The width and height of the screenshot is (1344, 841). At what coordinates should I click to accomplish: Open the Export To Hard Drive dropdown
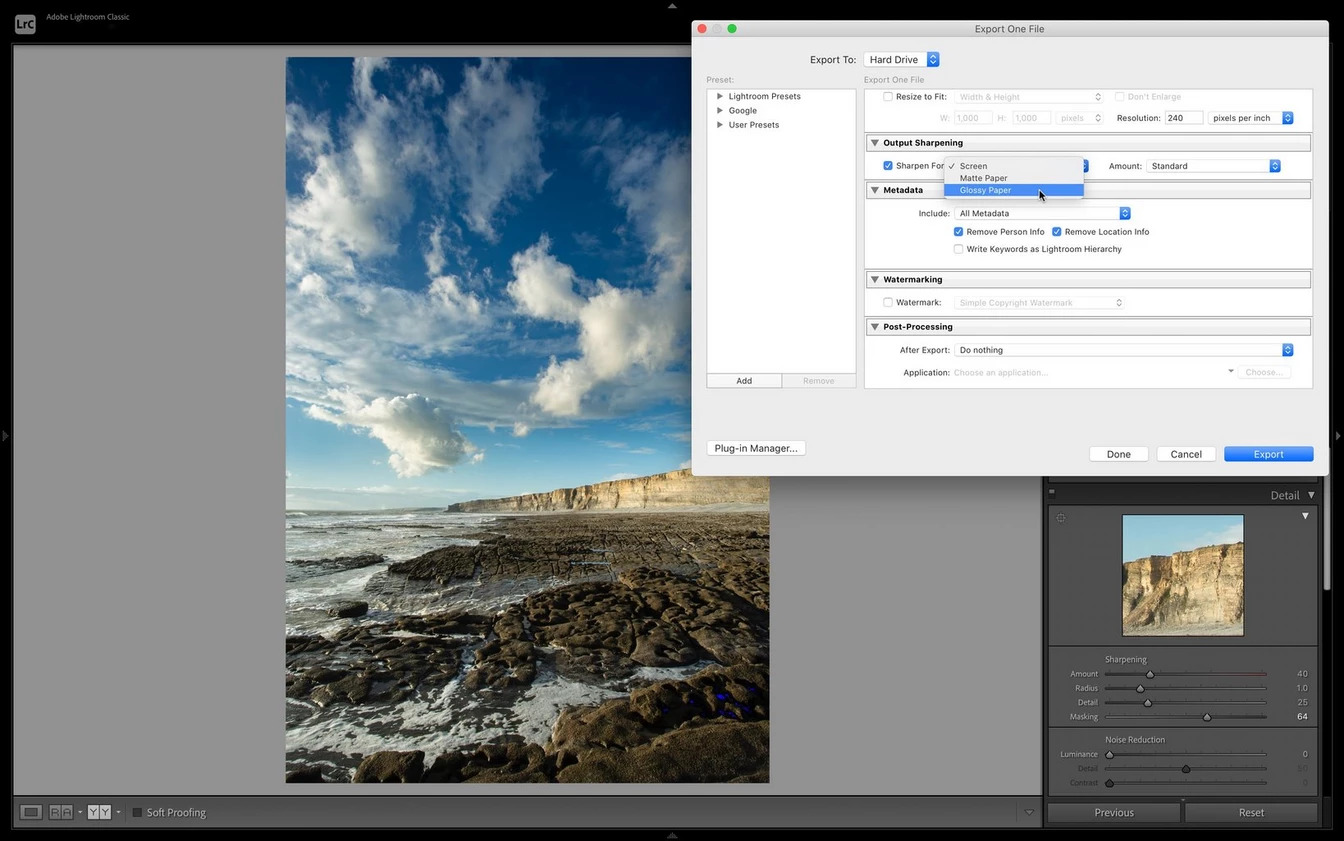[x=901, y=60]
